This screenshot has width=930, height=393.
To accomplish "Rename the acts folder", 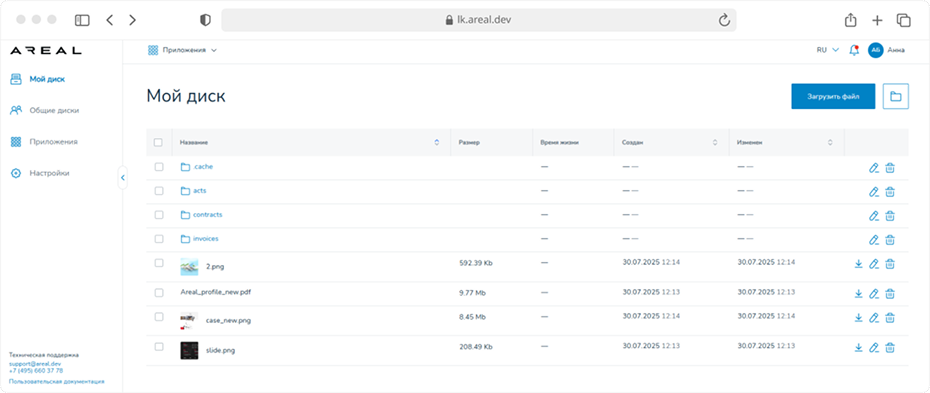I will 873,192.
